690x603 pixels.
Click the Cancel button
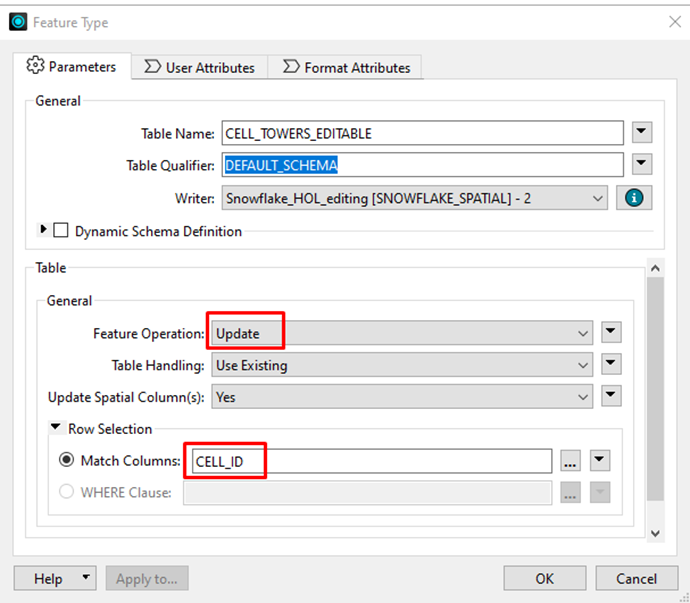point(636,578)
